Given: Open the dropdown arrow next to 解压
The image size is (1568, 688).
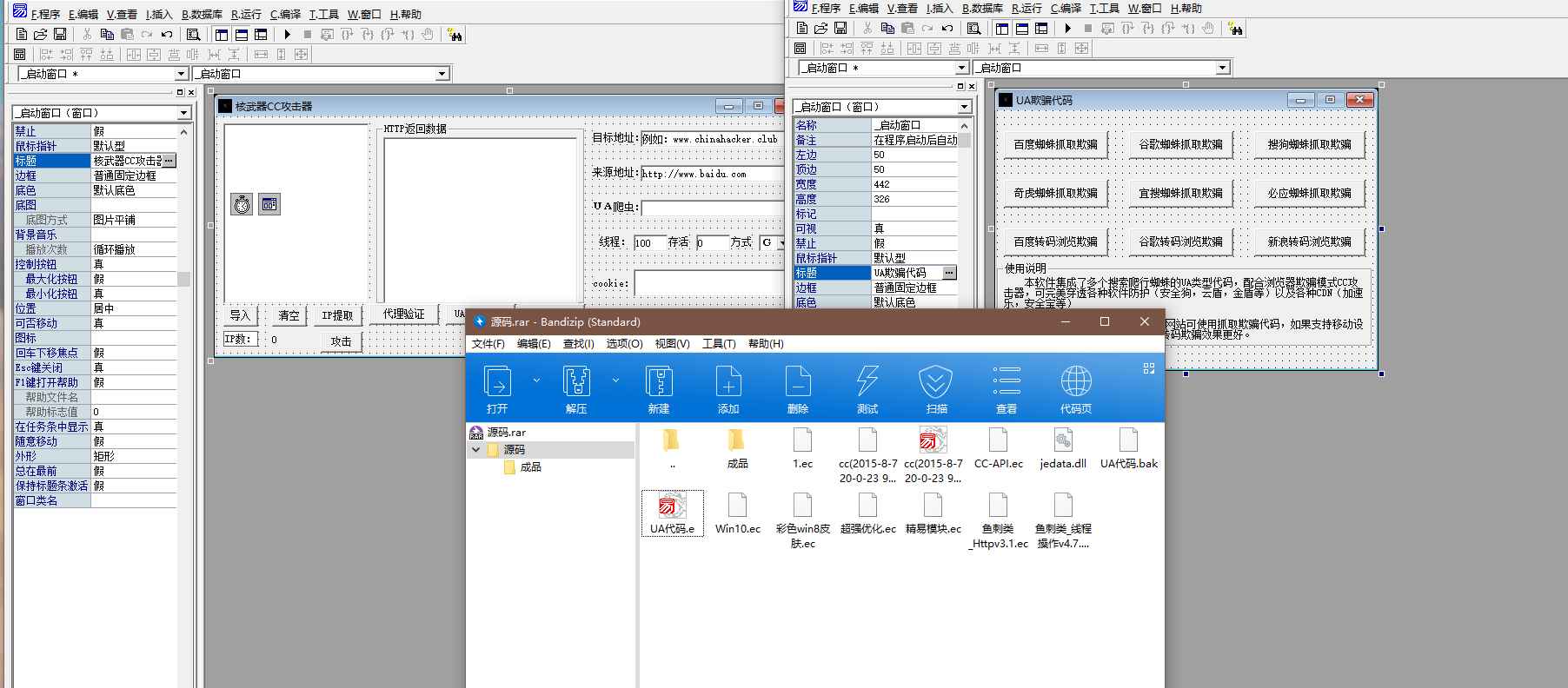Looking at the screenshot, I should pos(615,380).
